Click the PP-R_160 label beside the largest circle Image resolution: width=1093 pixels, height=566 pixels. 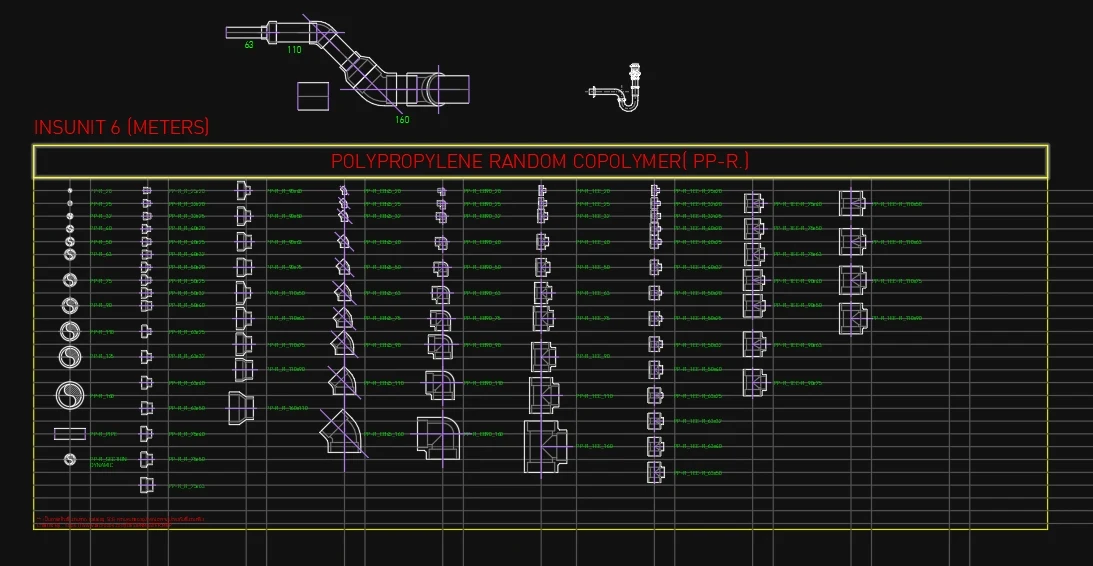[103, 396]
